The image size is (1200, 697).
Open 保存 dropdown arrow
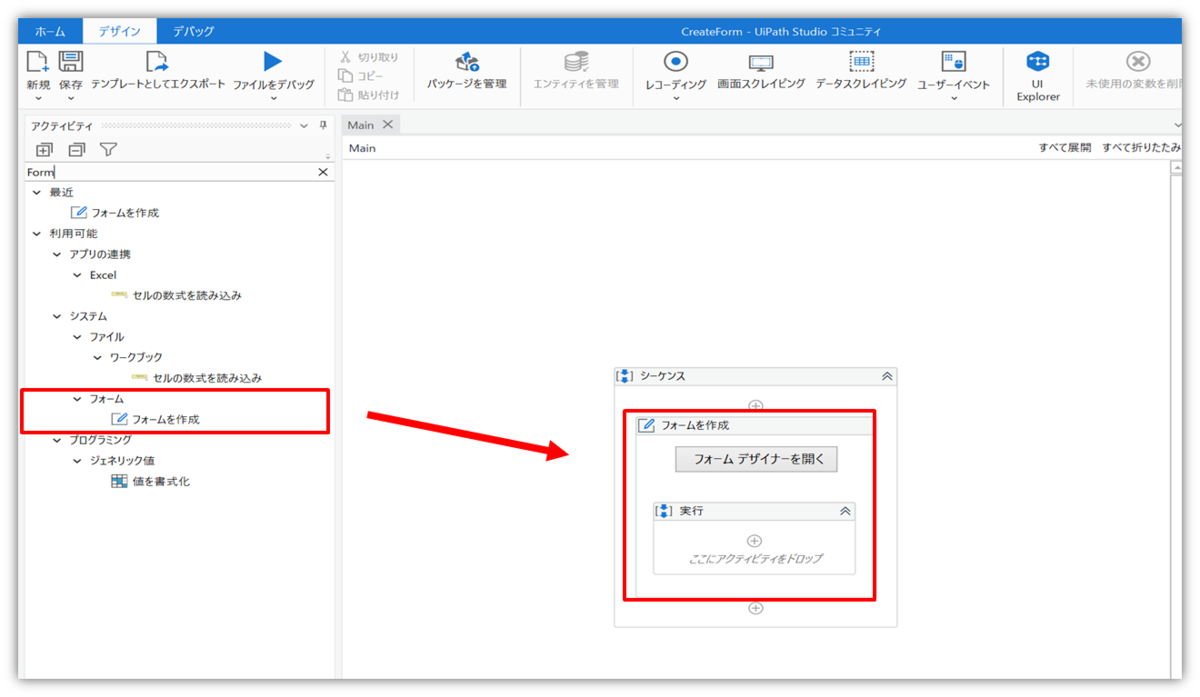(70, 99)
